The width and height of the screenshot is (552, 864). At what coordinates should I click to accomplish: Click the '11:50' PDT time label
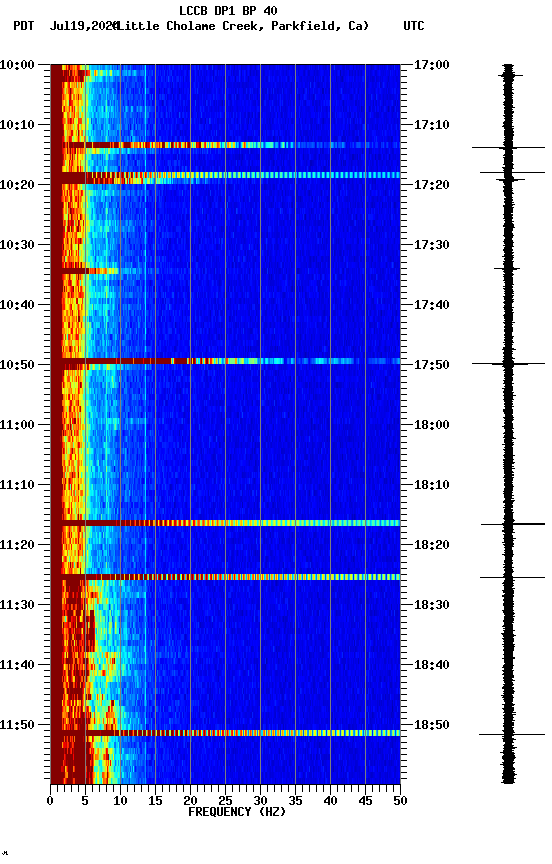(17, 726)
